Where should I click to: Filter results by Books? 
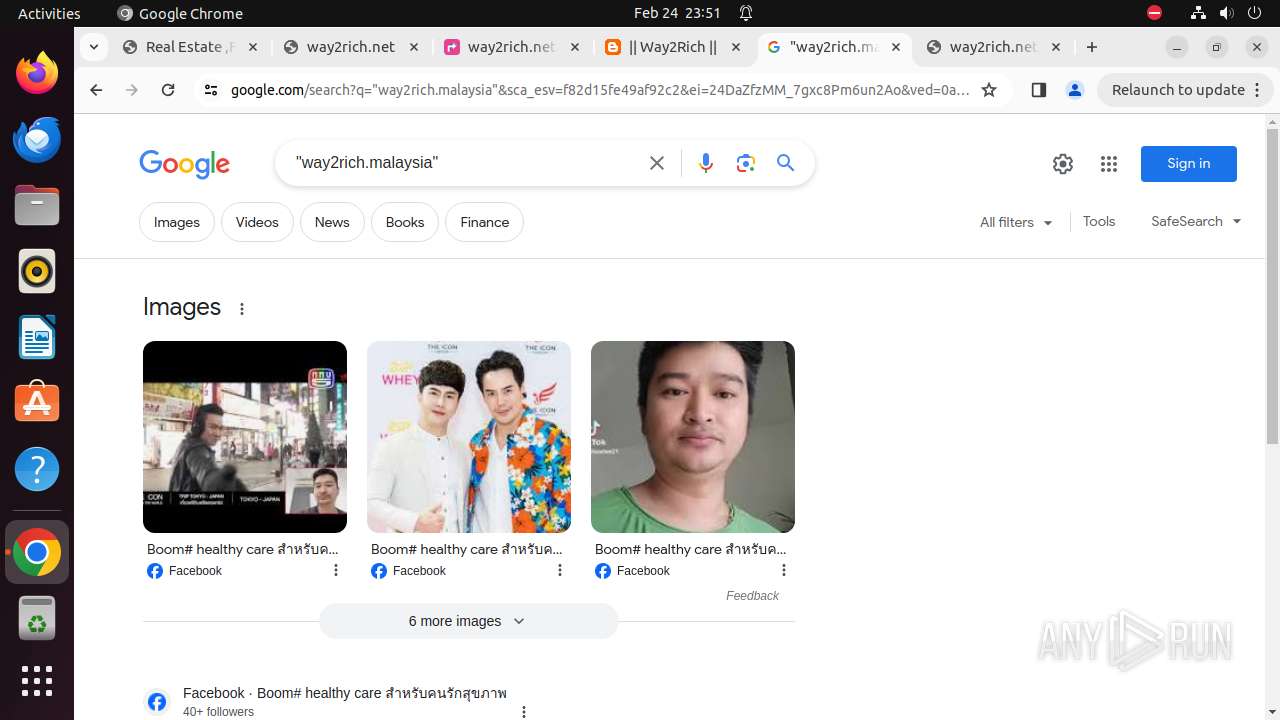click(405, 222)
